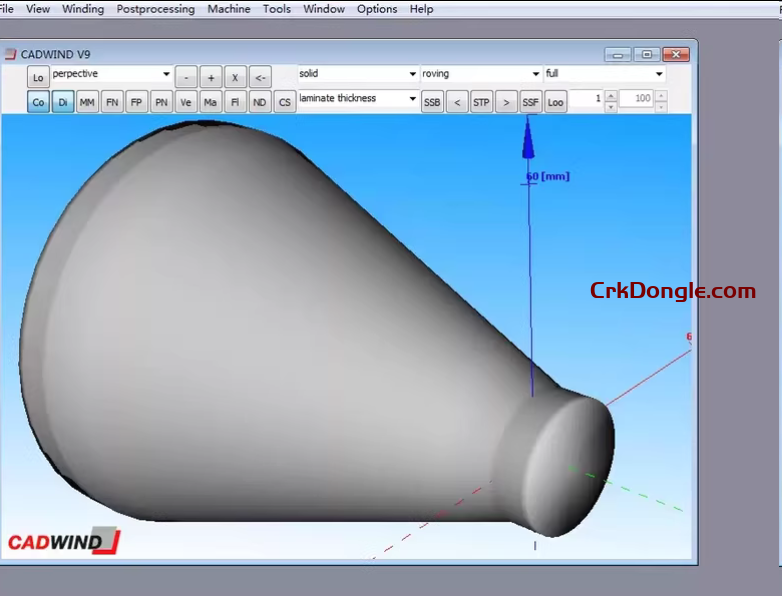Open the Postprocessing menu
This screenshot has height=596, width=782.
point(155,9)
